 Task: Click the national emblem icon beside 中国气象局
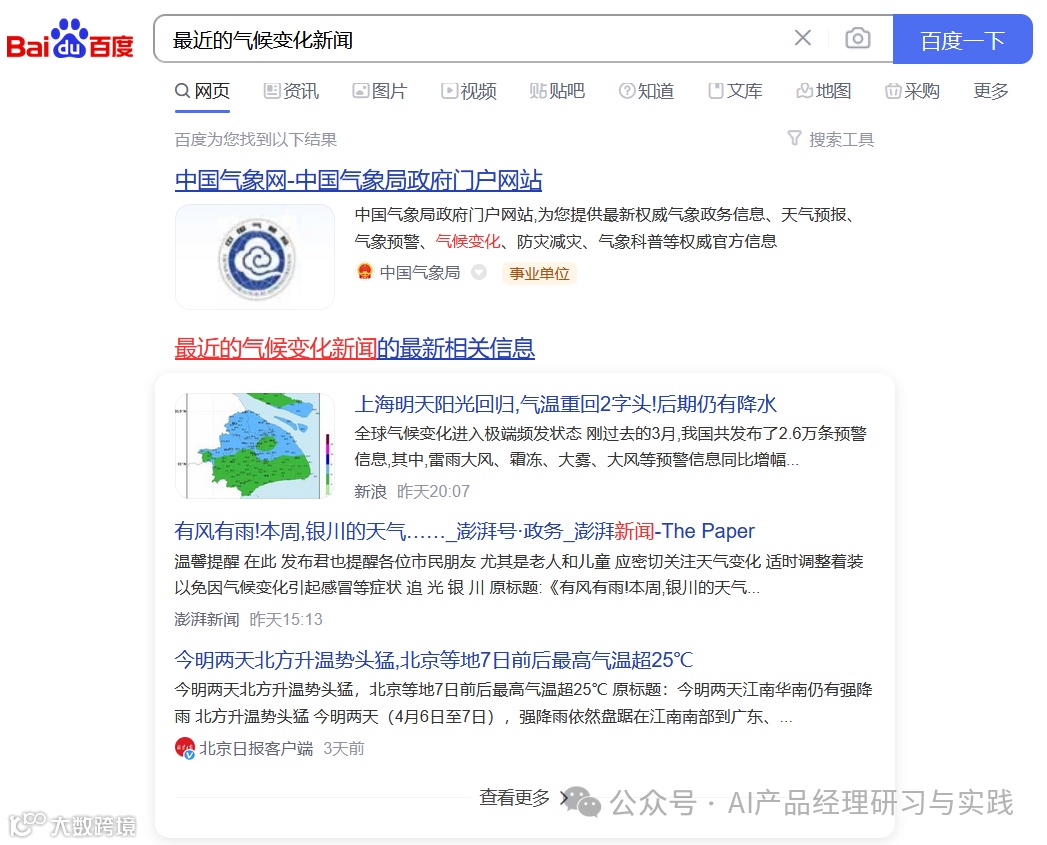(365, 272)
